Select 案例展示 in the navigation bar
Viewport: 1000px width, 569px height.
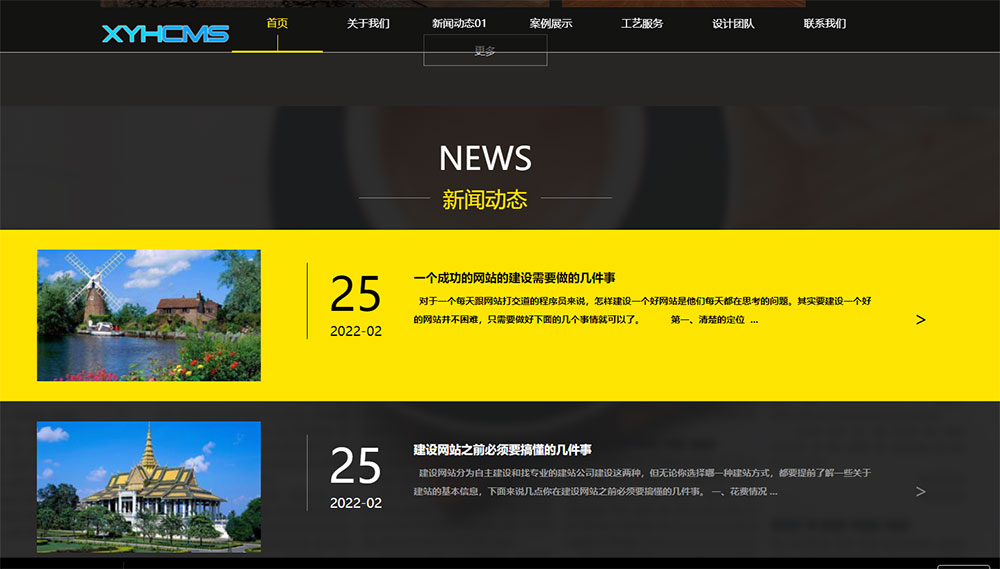551,23
